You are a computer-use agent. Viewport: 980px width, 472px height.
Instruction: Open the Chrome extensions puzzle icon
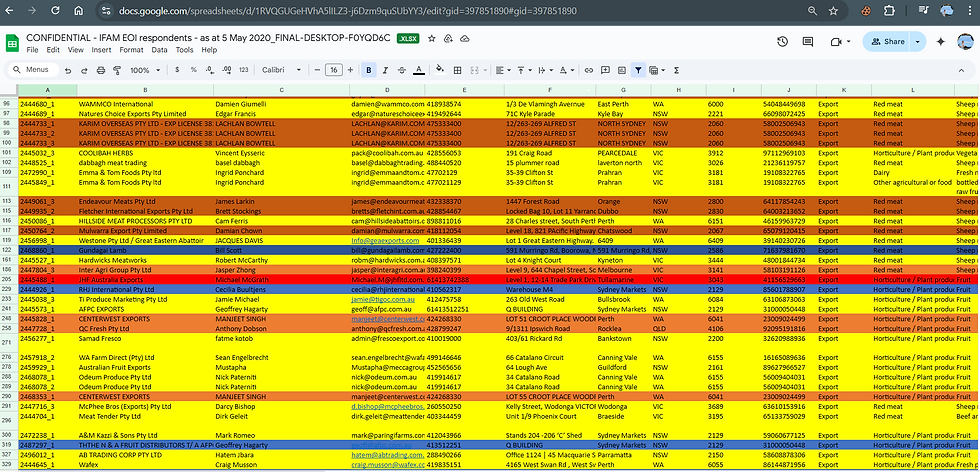click(x=889, y=11)
